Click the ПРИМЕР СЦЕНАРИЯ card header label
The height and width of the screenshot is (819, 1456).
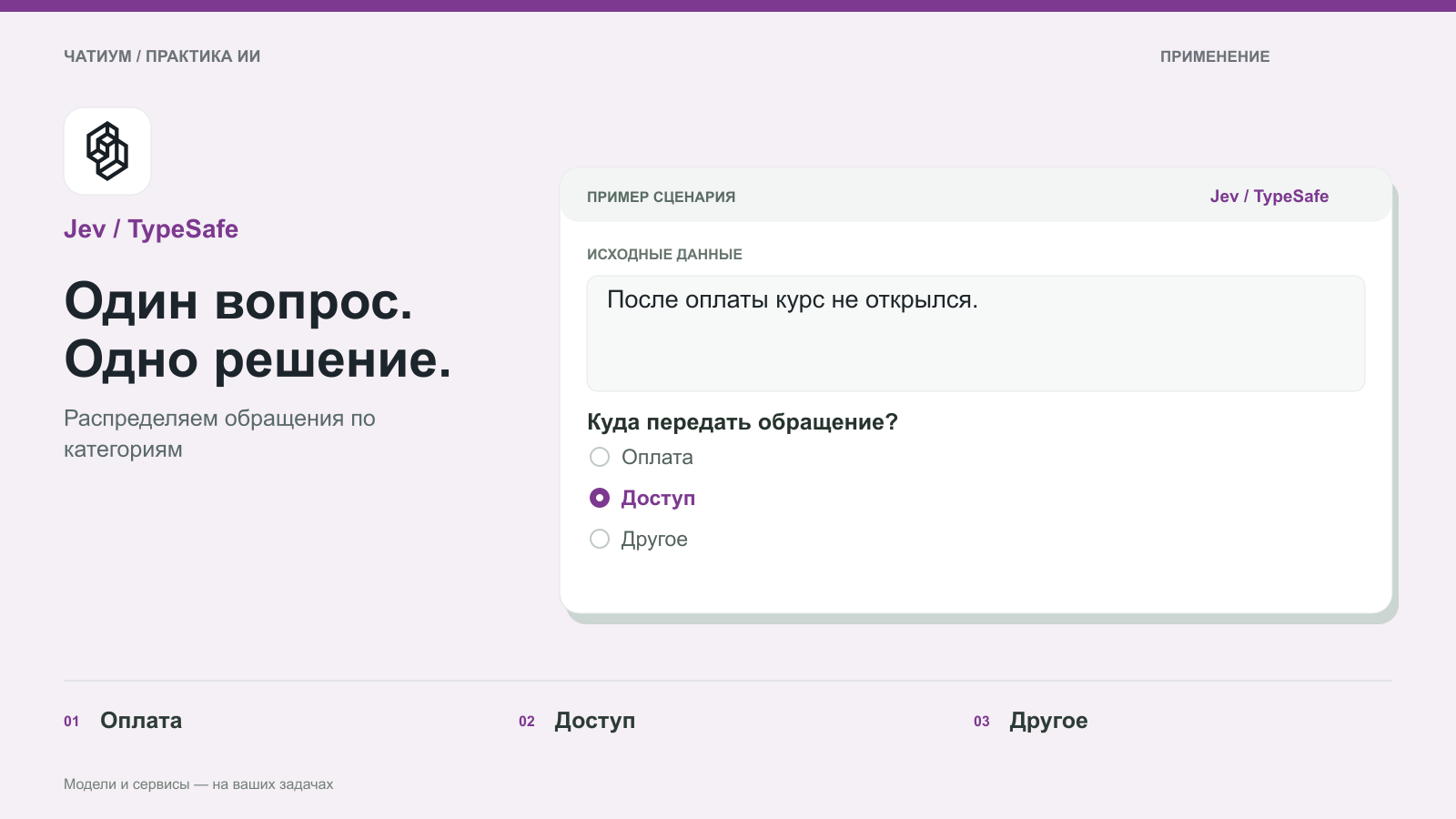662,197
